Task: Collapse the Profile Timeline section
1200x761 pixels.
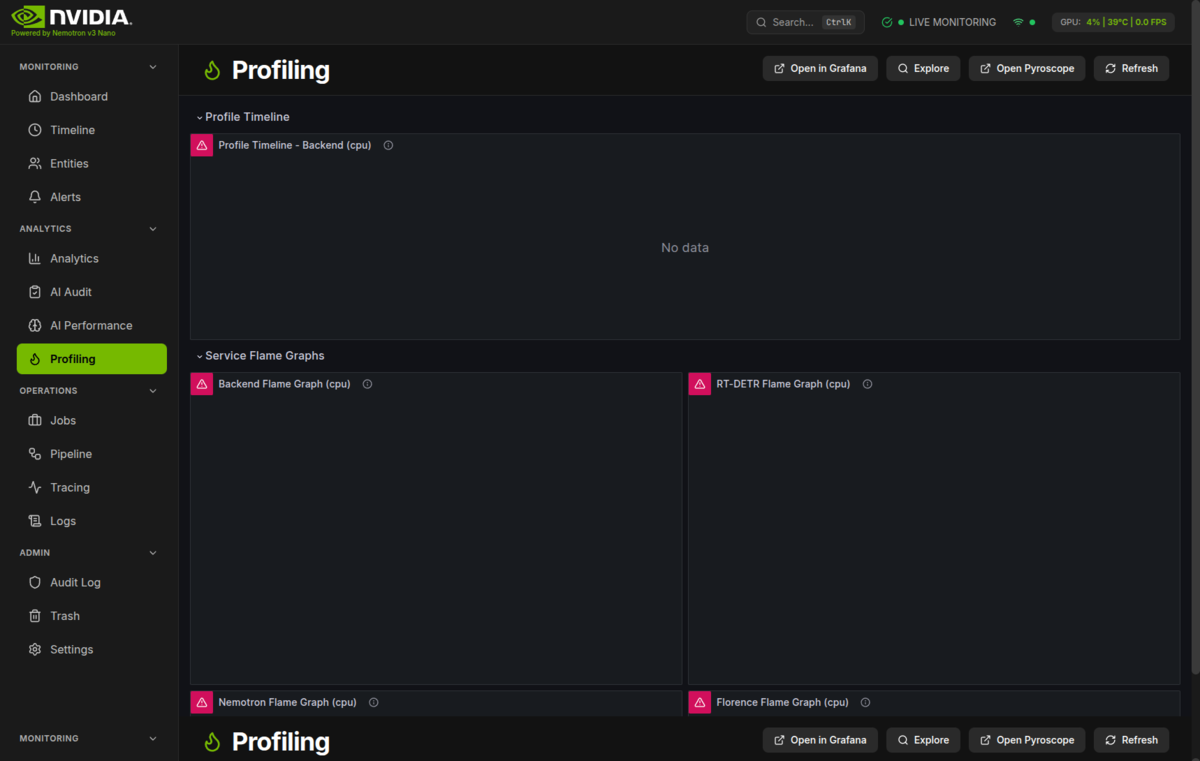Action: pyautogui.click(x=198, y=117)
